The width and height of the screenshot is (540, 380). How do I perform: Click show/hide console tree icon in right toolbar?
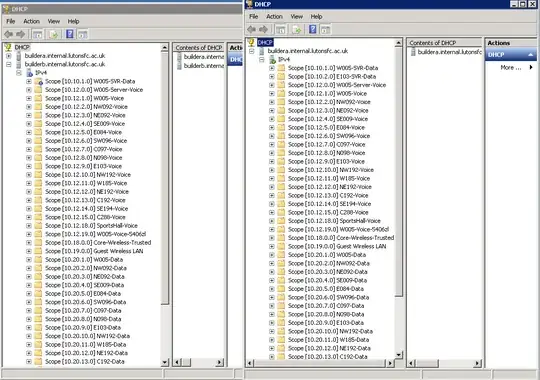[281, 30]
